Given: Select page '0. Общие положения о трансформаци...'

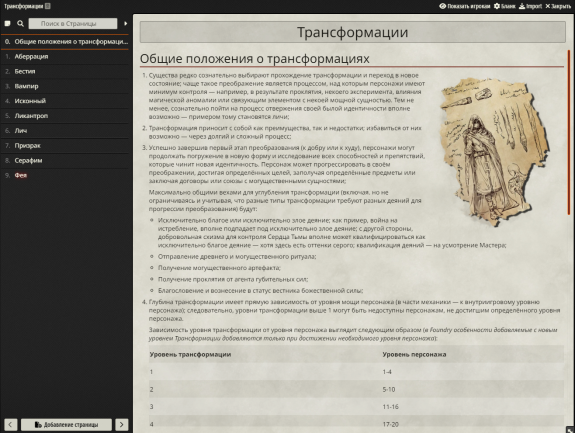Looking at the screenshot, I should 65,42.
